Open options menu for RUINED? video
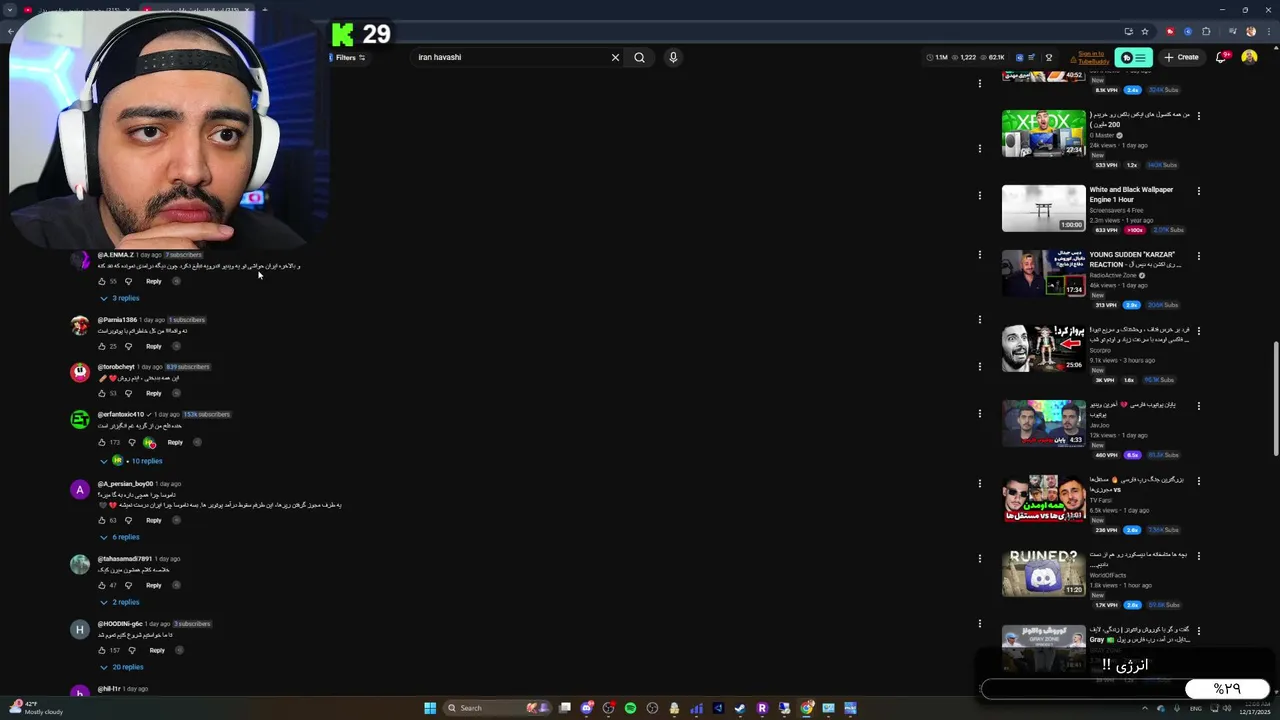The image size is (1280, 720). click(x=1198, y=556)
